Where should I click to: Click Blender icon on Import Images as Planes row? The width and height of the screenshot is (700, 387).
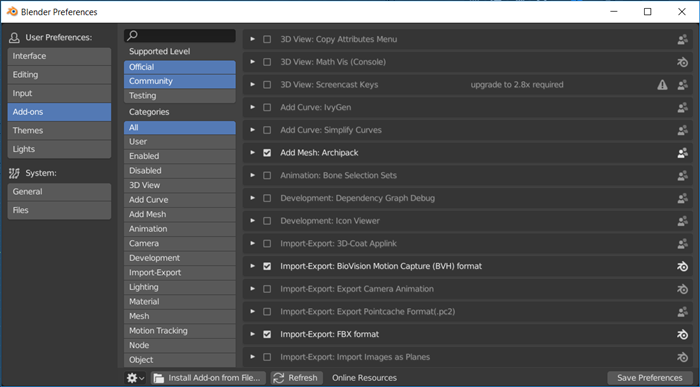pos(682,357)
